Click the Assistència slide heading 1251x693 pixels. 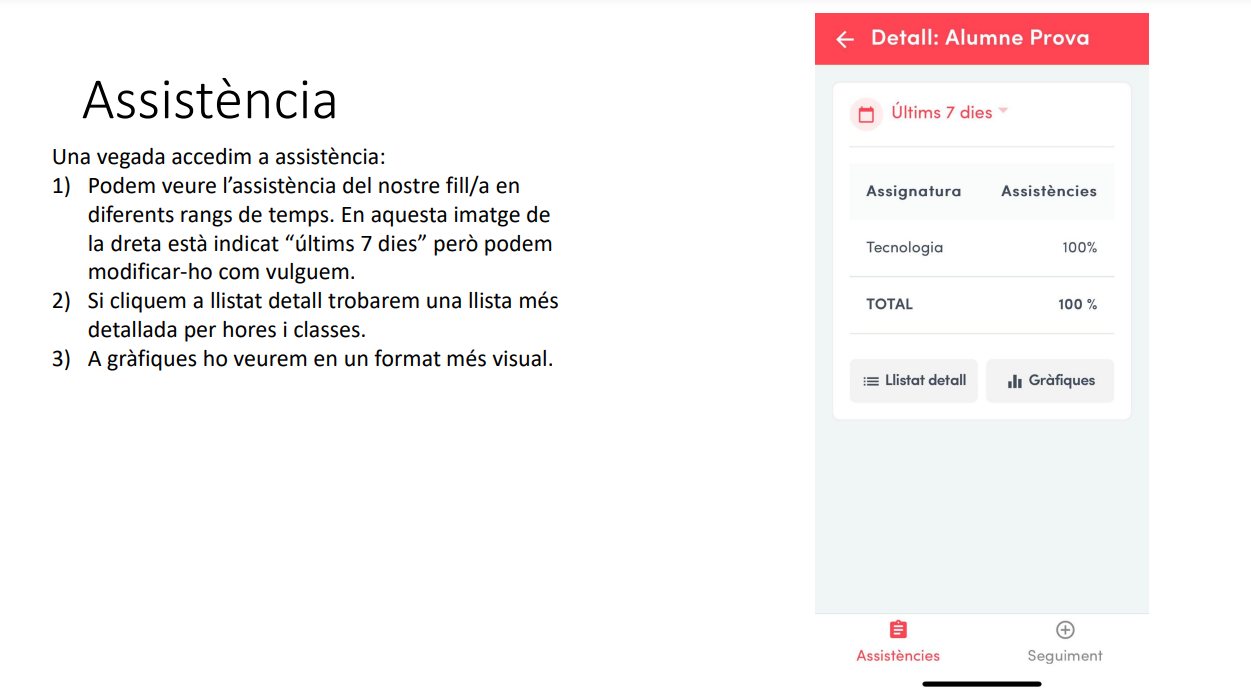pos(210,100)
